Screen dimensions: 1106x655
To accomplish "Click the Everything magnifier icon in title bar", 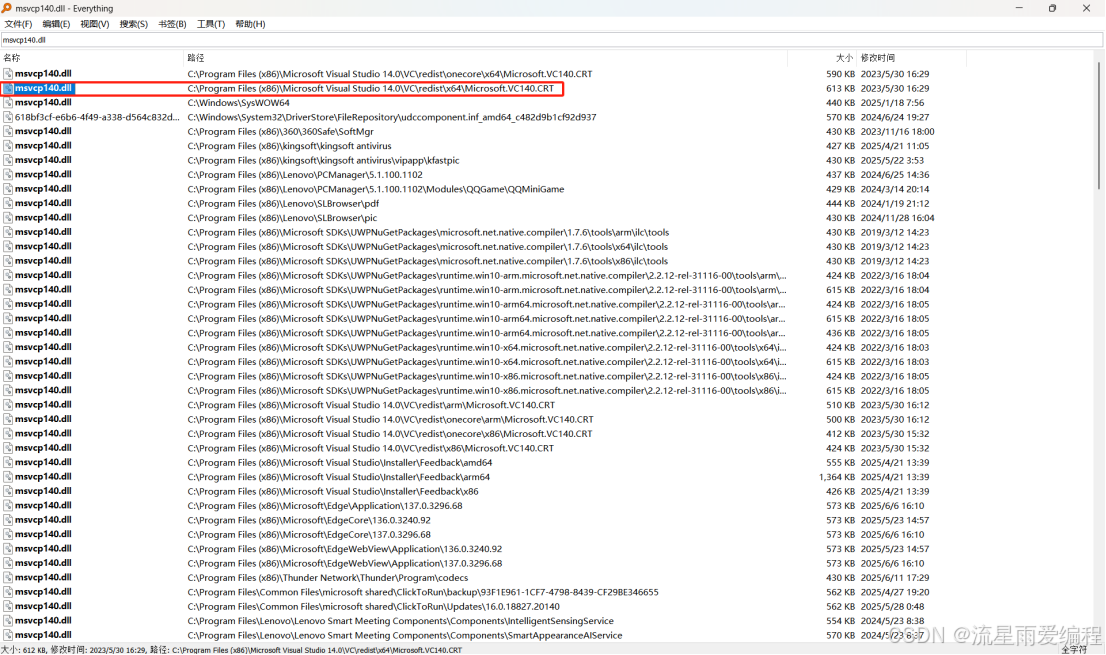I will point(6,8).
